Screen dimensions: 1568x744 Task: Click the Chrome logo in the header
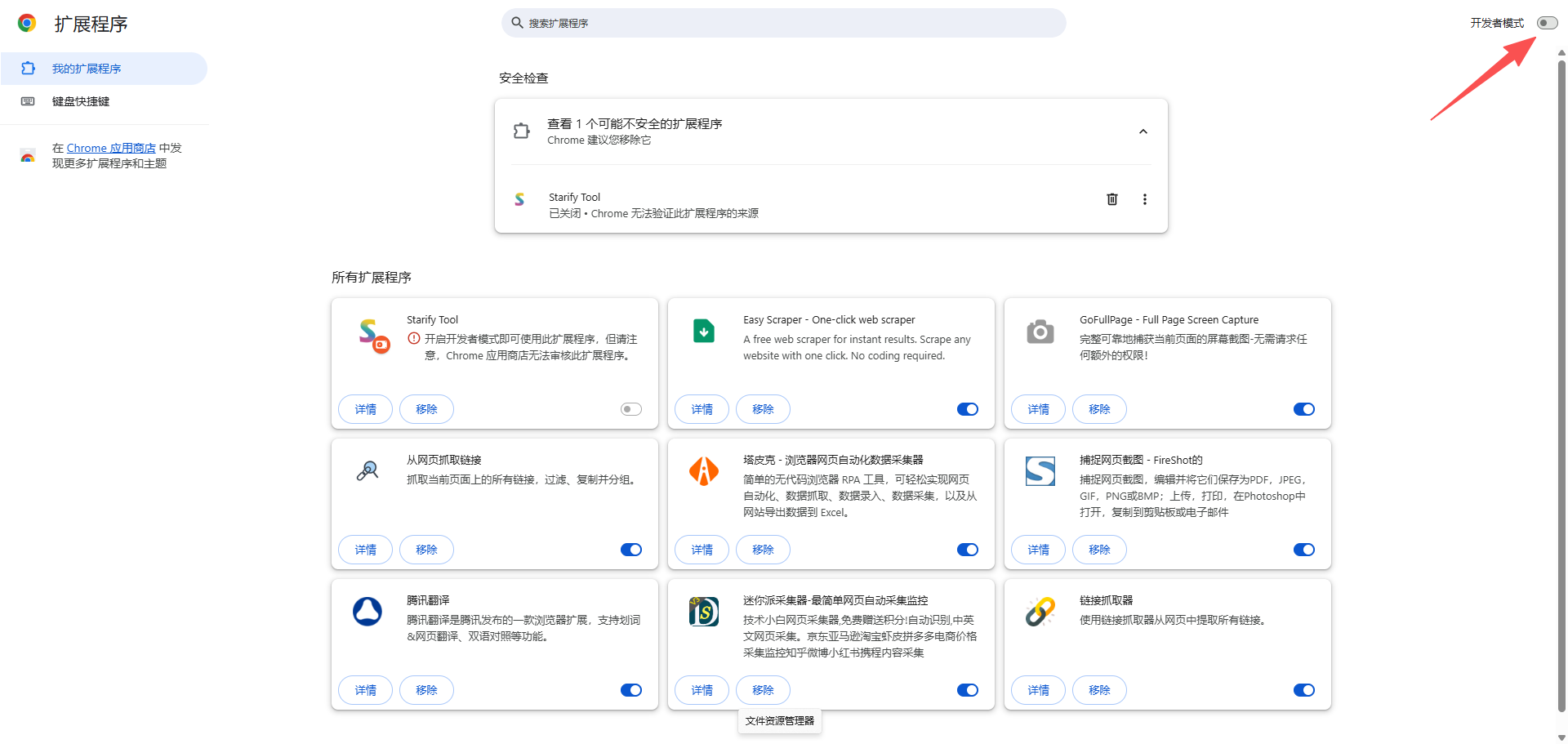click(27, 23)
